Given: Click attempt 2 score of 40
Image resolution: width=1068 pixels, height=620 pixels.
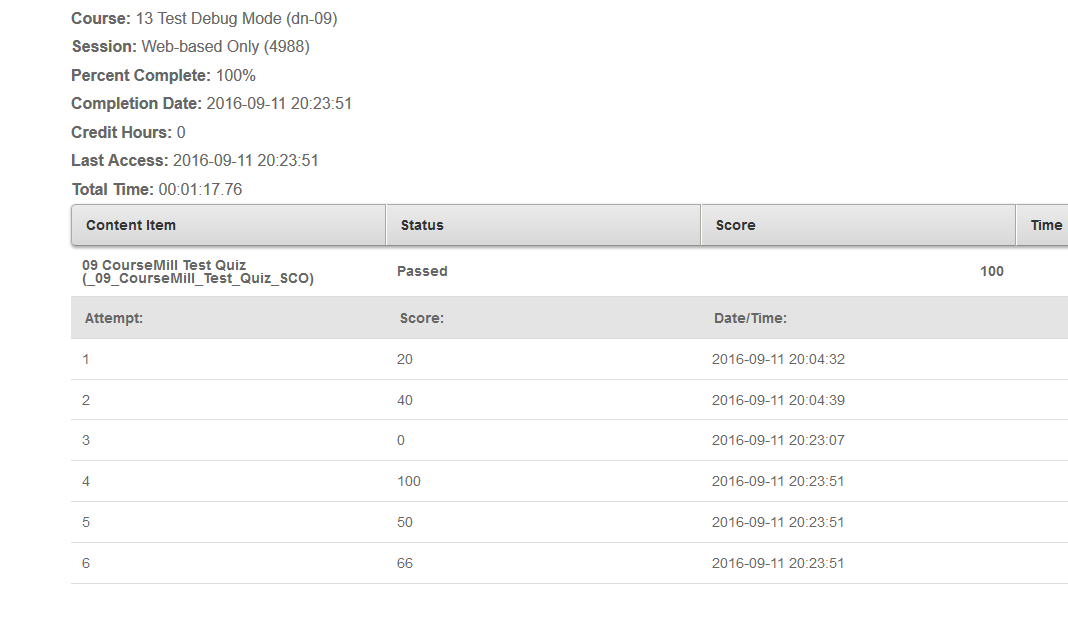Looking at the screenshot, I should (x=405, y=400).
